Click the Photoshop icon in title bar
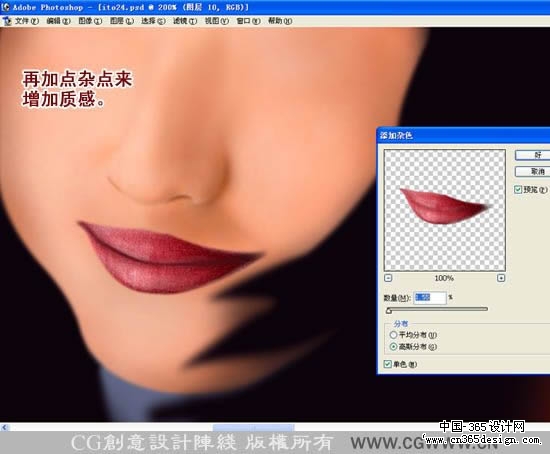Viewport: 550px width, 454px height. [5, 7]
